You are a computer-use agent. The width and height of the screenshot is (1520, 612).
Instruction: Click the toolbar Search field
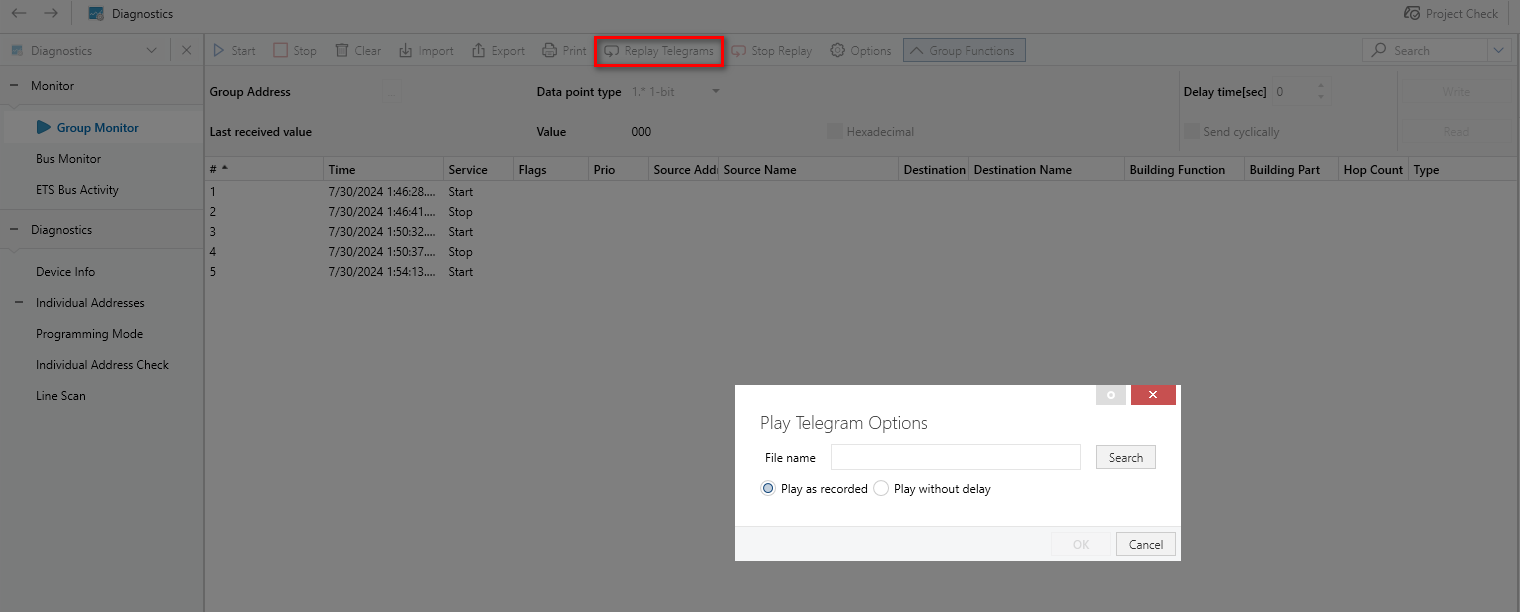pyautogui.click(x=1425, y=50)
